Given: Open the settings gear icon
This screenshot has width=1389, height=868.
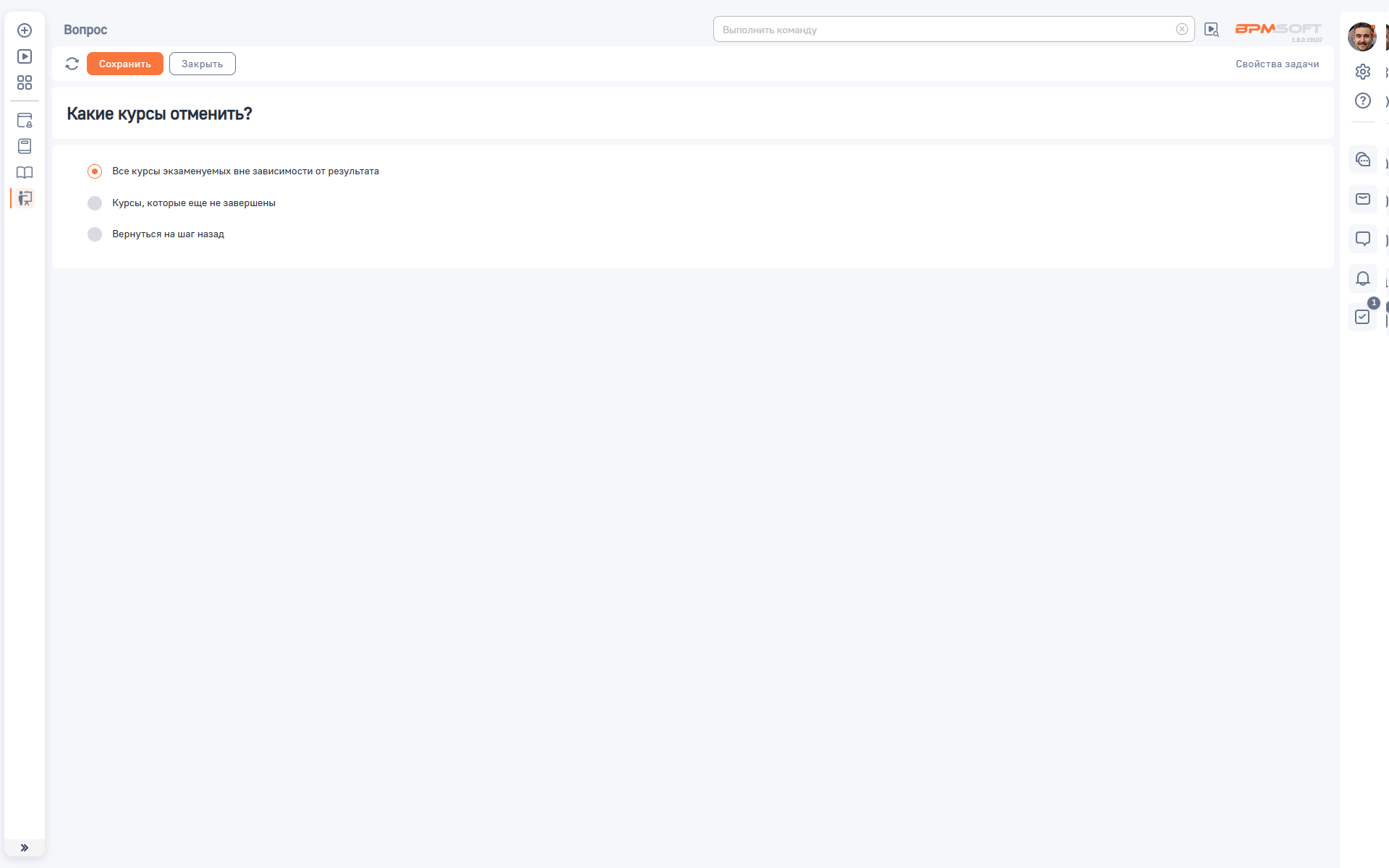Looking at the screenshot, I should 1362,72.
